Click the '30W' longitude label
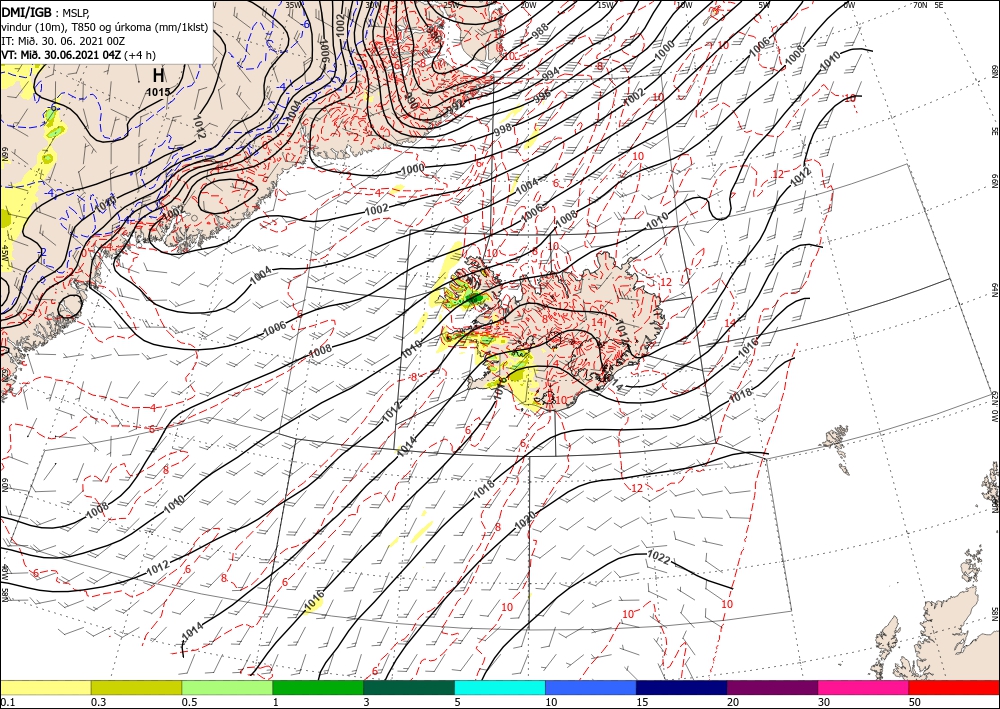 point(372,4)
